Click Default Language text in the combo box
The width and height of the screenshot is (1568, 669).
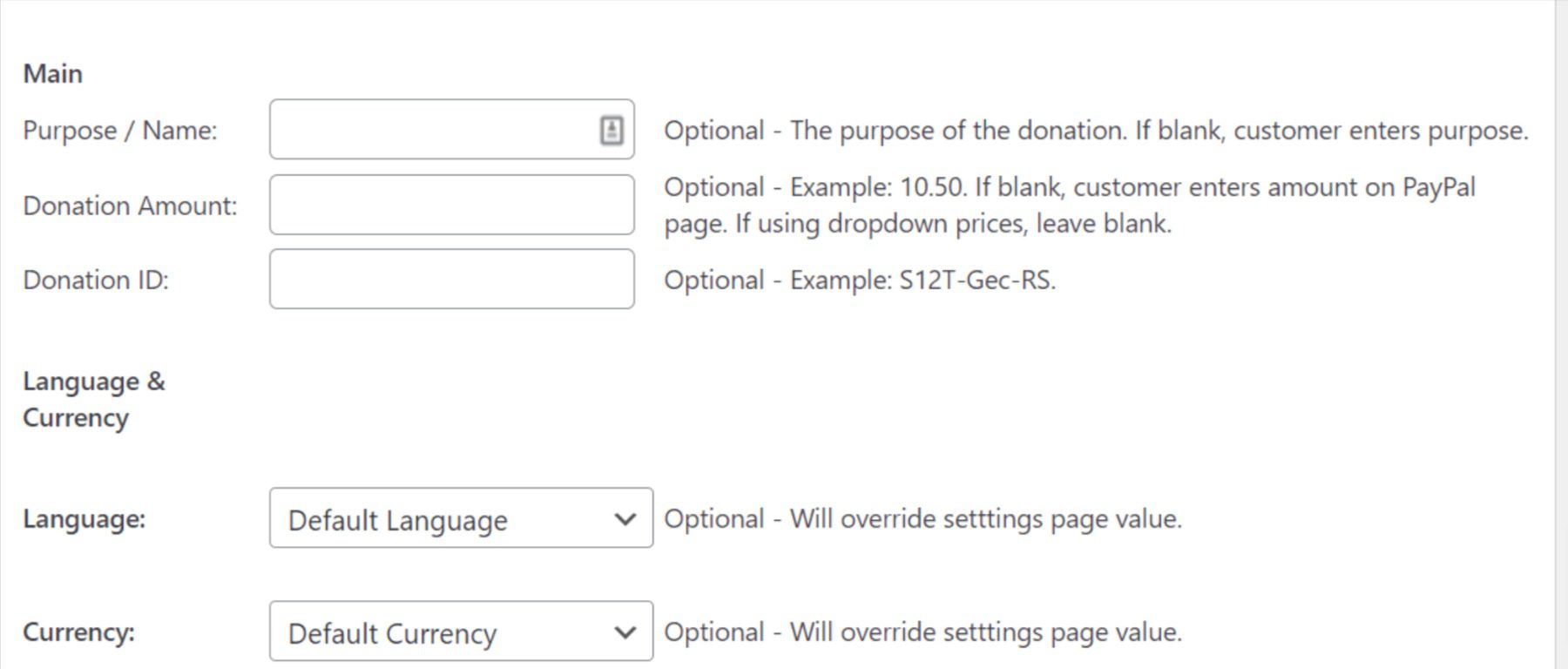point(396,518)
